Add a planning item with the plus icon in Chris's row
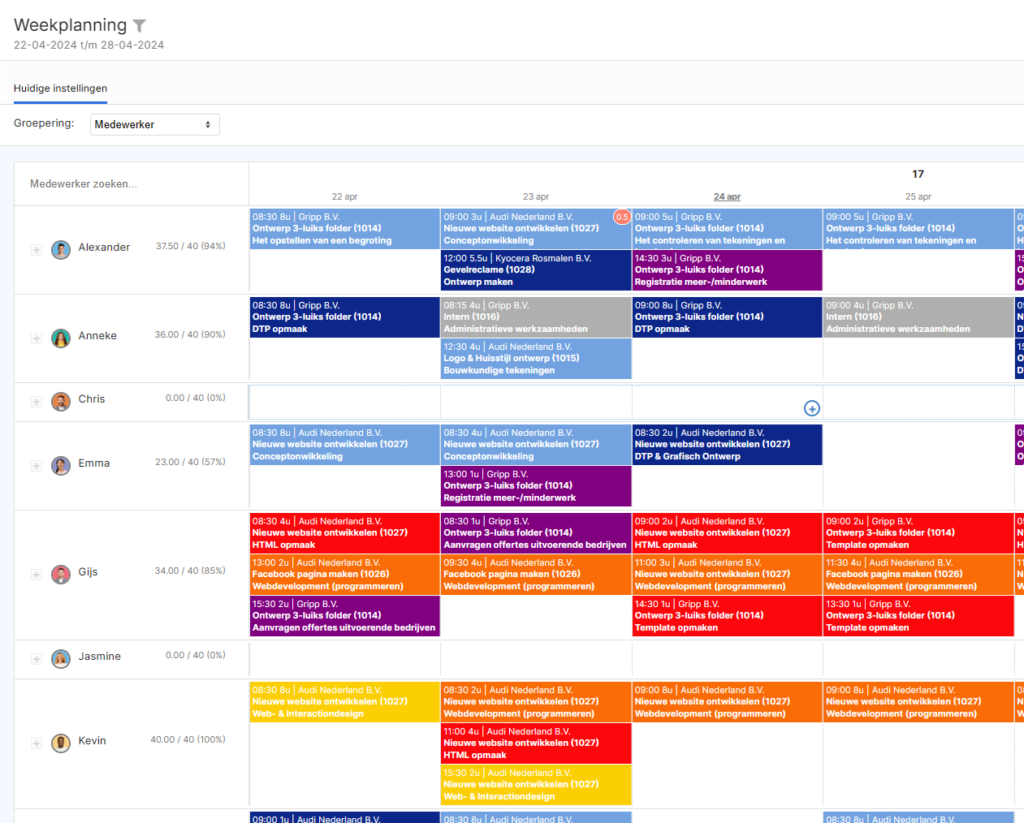The width and height of the screenshot is (1024, 823). [x=812, y=408]
